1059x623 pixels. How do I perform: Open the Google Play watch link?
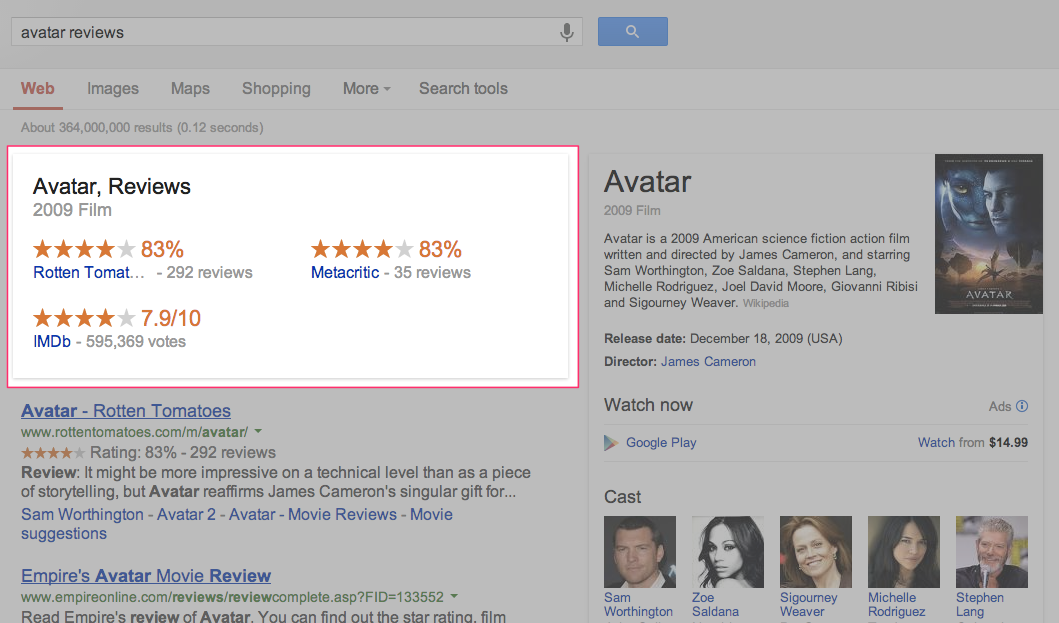click(x=661, y=443)
